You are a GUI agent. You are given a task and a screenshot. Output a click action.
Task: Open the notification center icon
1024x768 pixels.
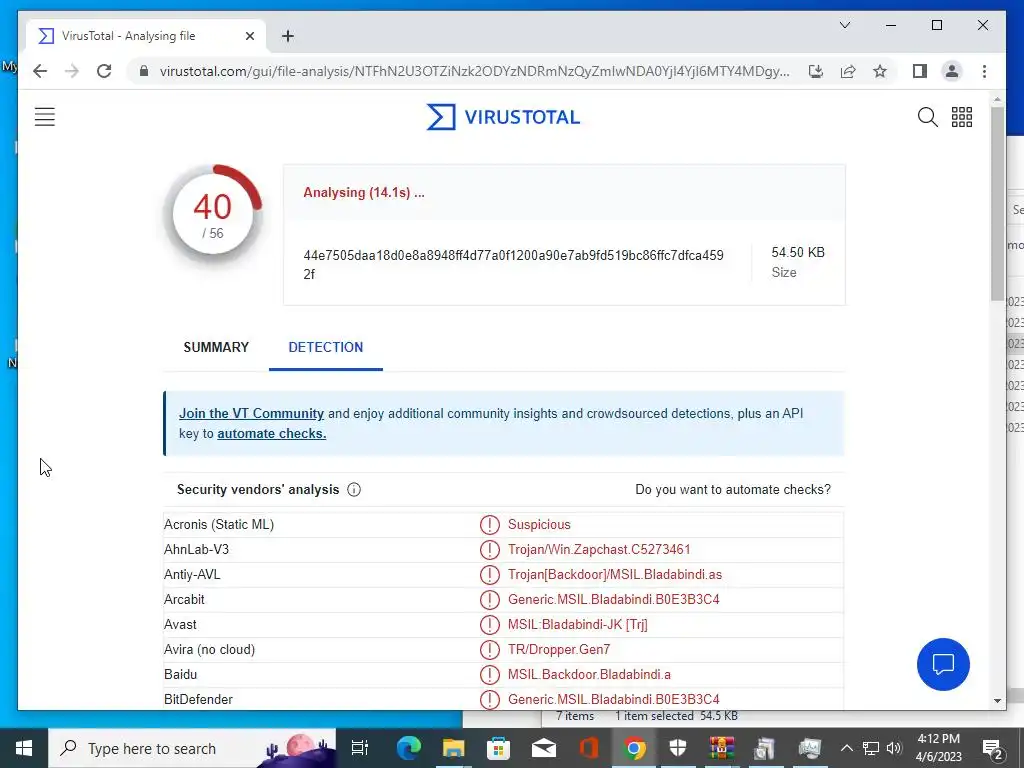tap(992, 748)
